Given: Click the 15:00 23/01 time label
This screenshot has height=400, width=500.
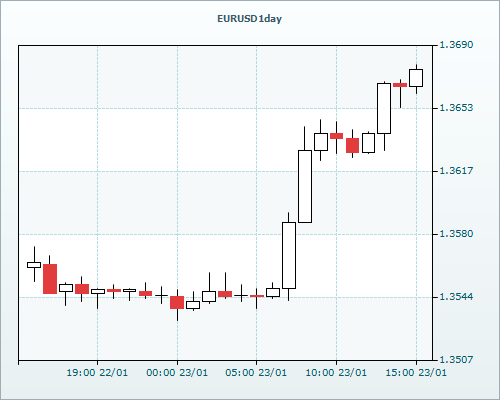Looking at the screenshot, I should [416, 373].
